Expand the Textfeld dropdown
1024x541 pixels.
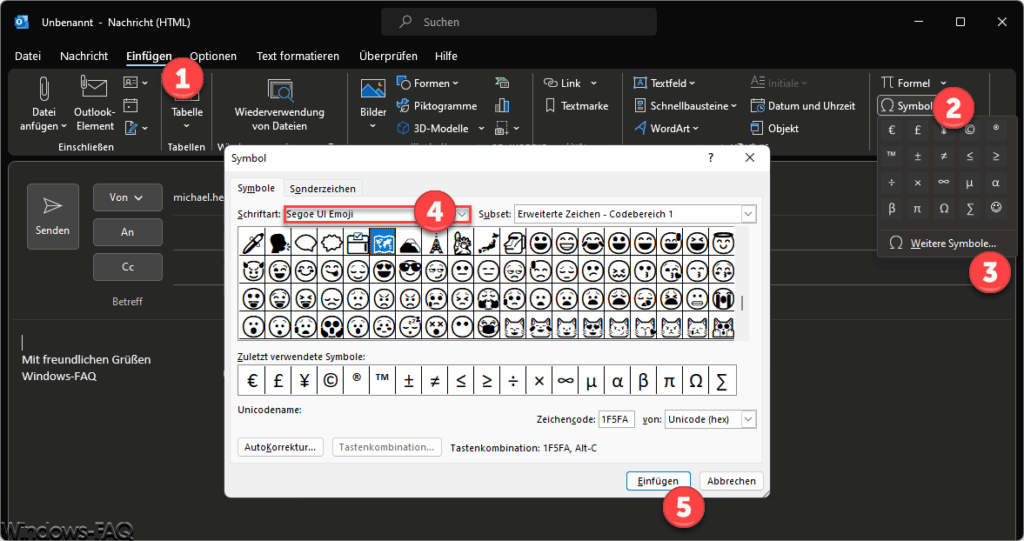(692, 84)
